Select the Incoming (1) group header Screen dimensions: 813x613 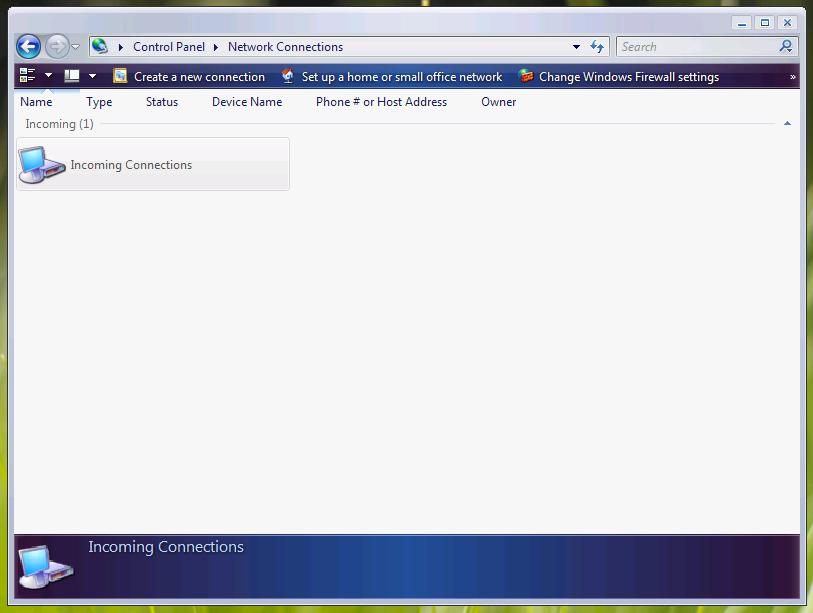(x=60, y=124)
